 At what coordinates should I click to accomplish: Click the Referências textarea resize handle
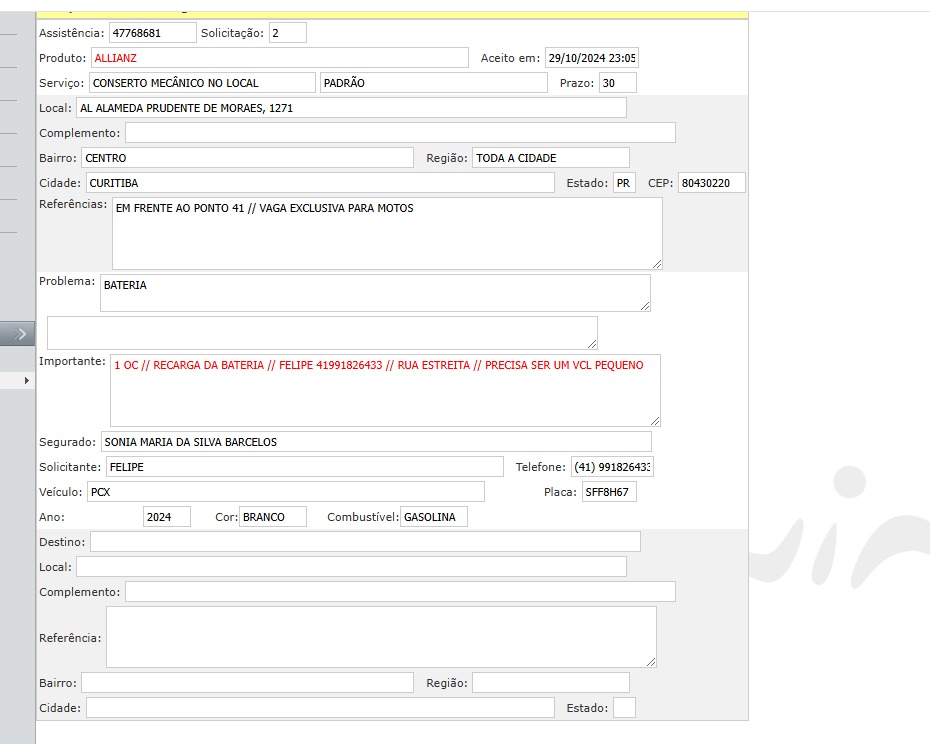(x=656, y=263)
